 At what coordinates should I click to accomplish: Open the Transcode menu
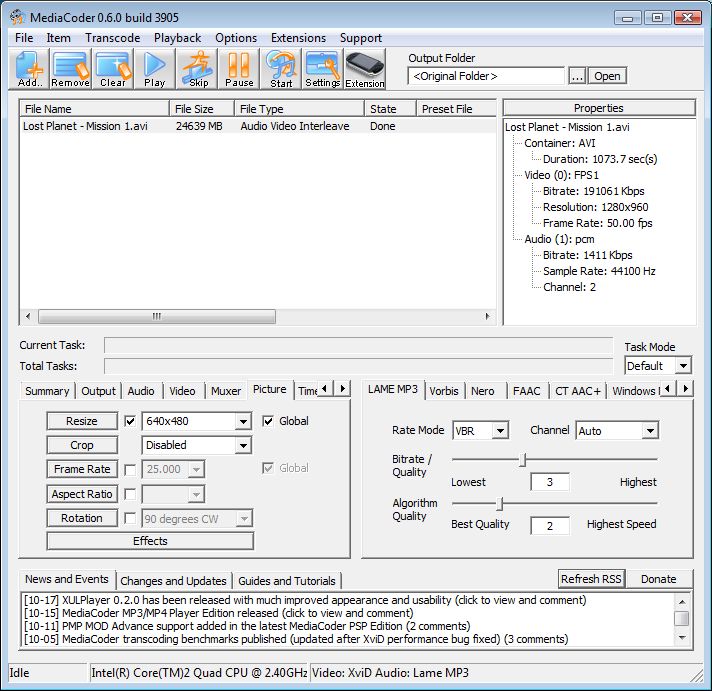[x=113, y=38]
